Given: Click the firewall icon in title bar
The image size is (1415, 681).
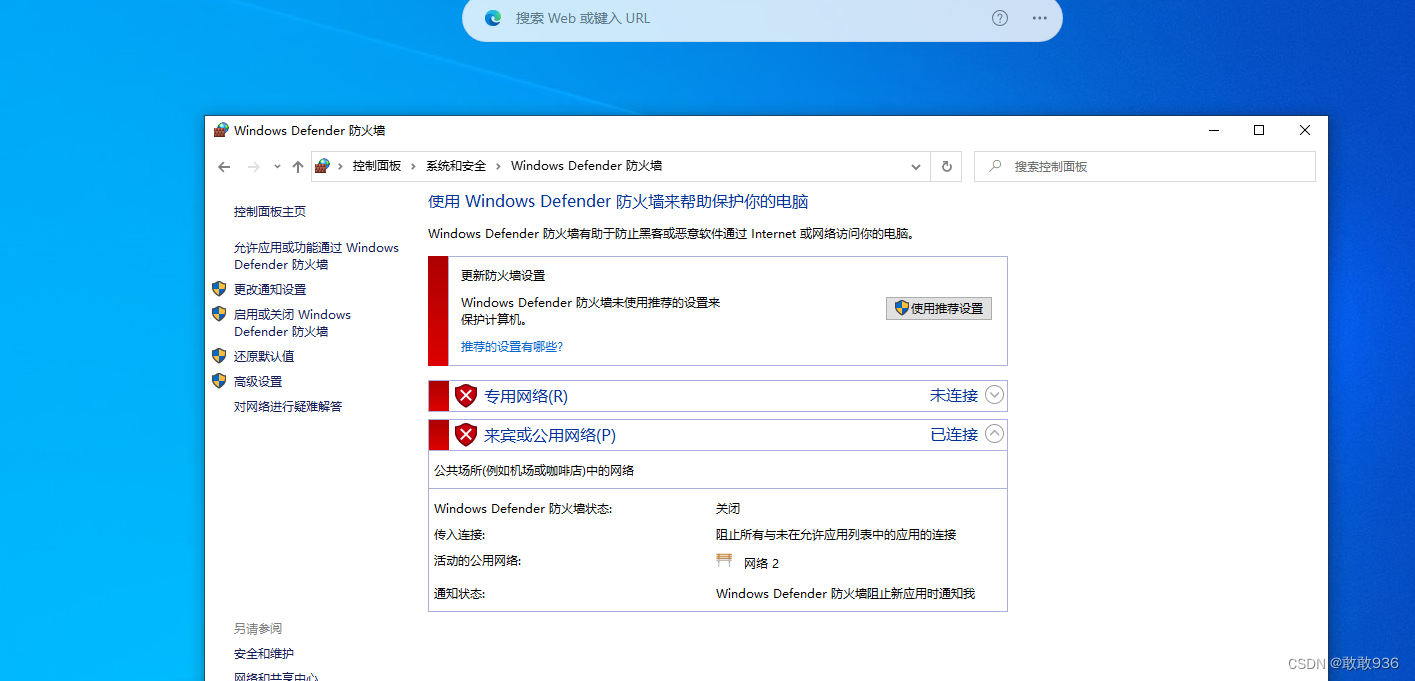Looking at the screenshot, I should pos(221,130).
